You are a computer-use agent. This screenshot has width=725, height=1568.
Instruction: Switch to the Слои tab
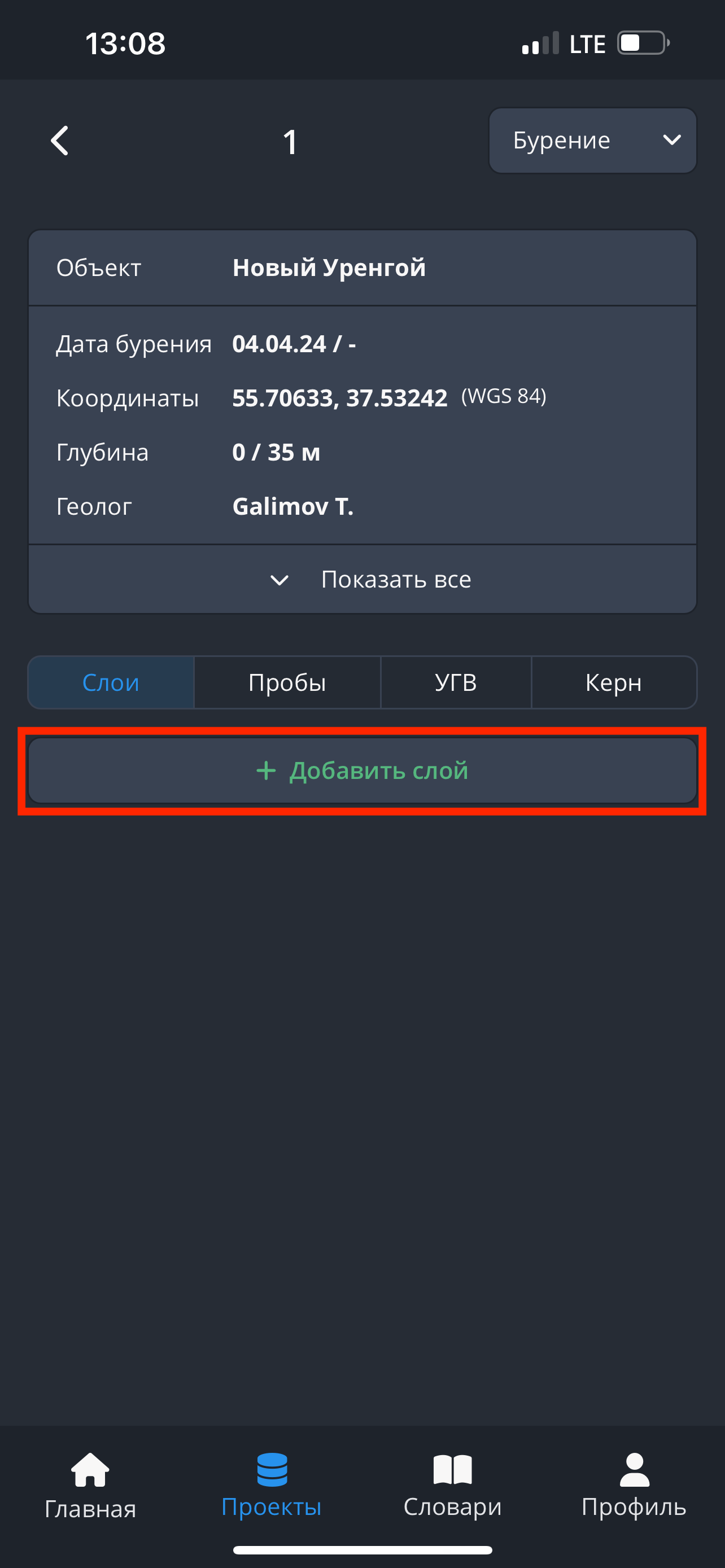click(111, 682)
